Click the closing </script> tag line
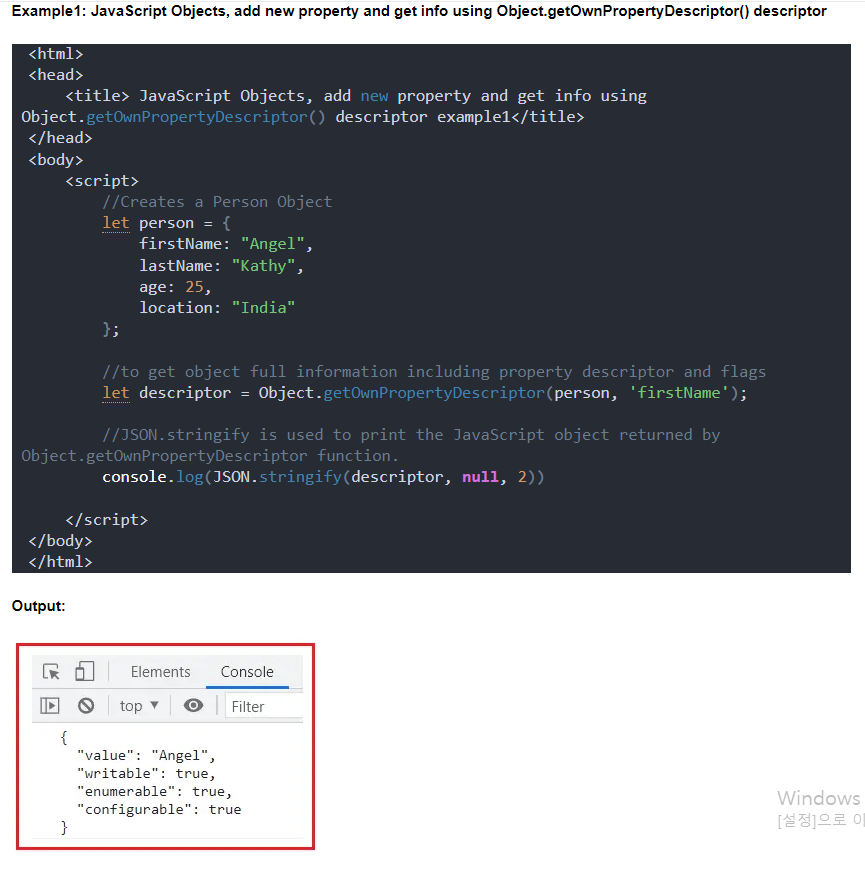 point(106,519)
